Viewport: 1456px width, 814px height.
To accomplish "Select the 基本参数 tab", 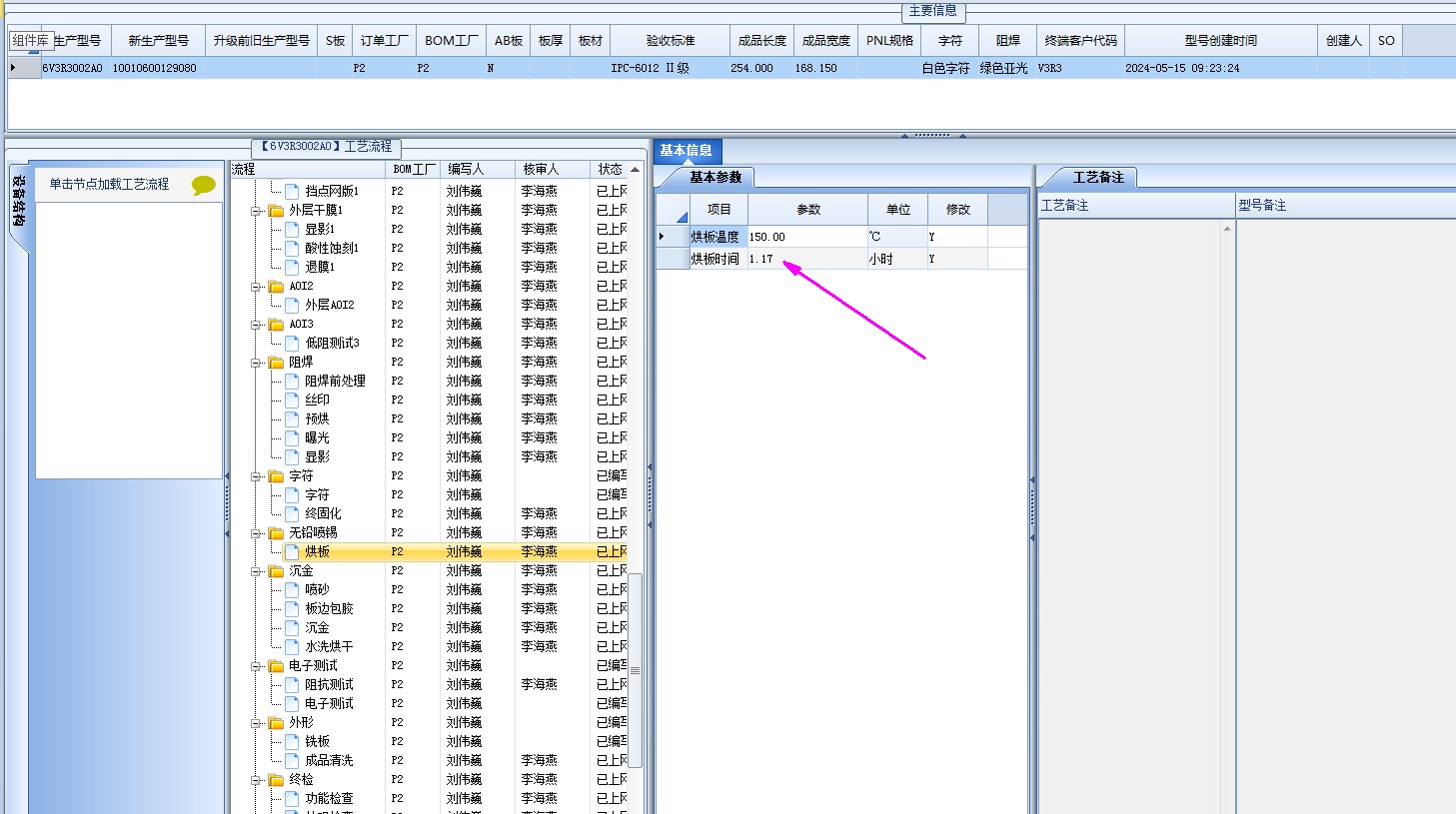I will (x=716, y=177).
